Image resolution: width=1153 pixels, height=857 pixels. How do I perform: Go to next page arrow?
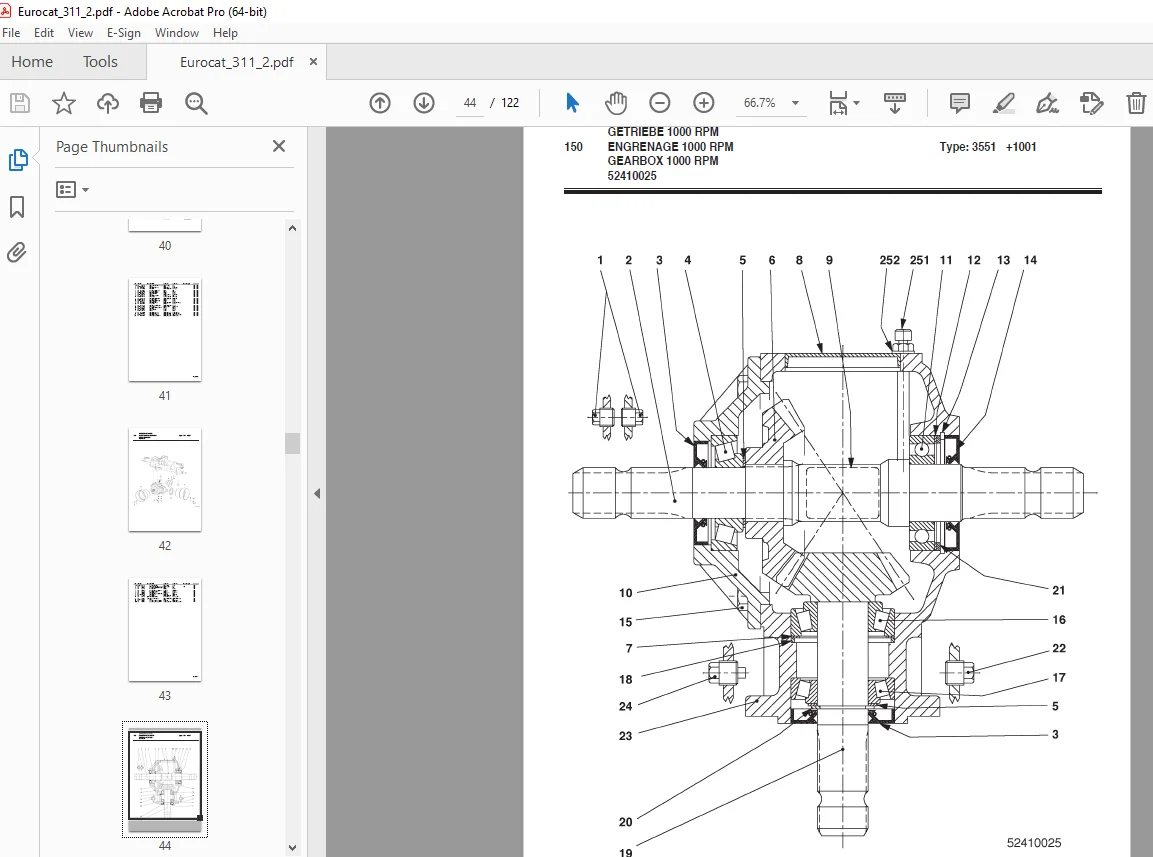pyautogui.click(x=424, y=103)
